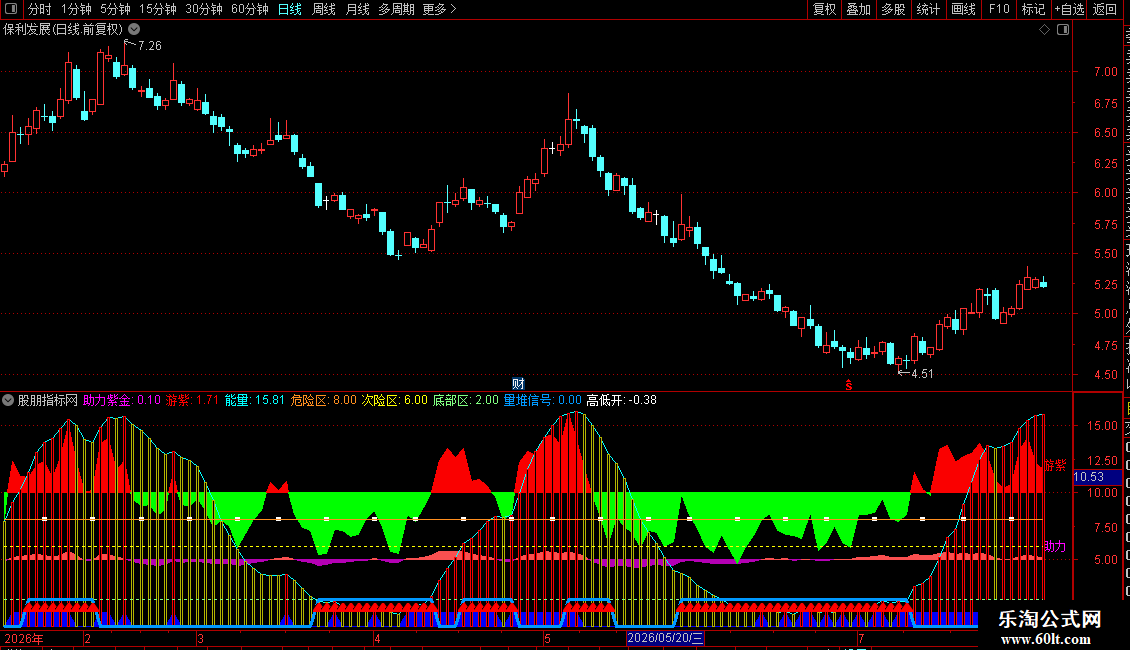1130x650 pixels.
Task: Click 游紫: 1.71 indicator value
Action: 192,400
